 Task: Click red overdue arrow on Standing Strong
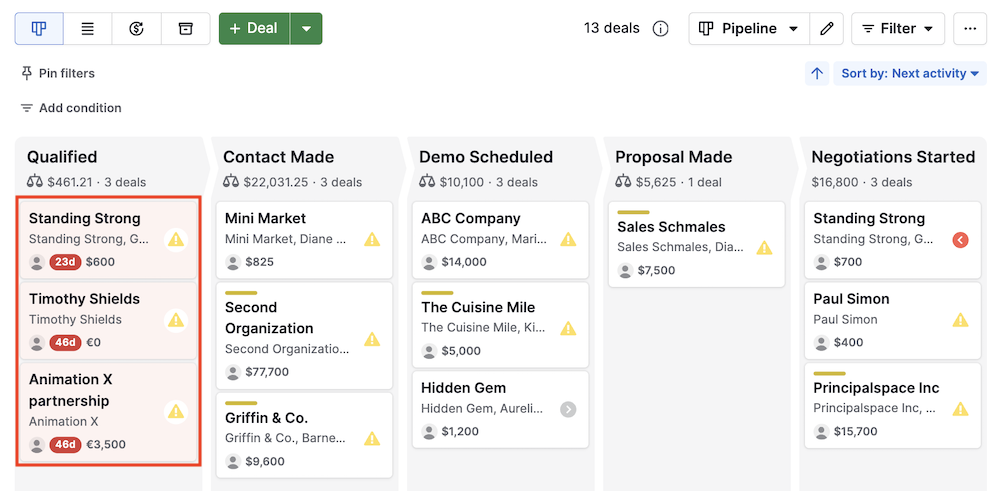(960, 240)
